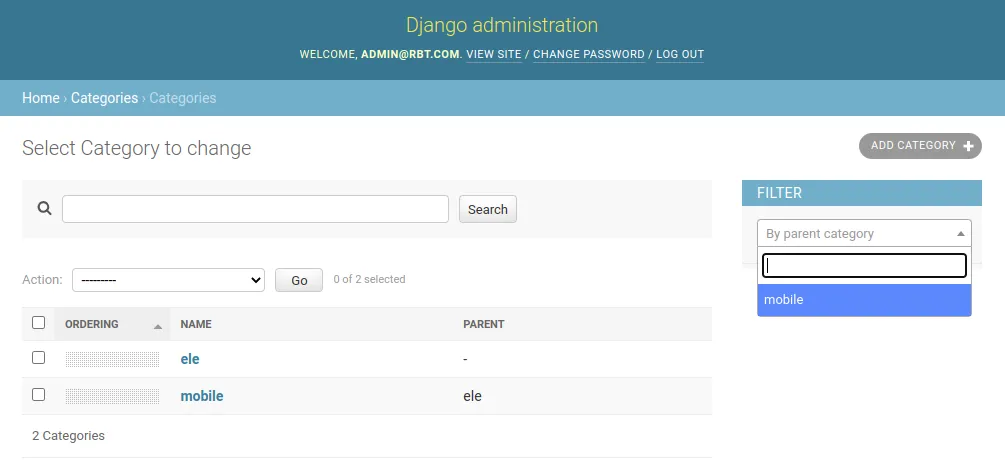This screenshot has height=463, width=1005.
Task: Click the Parent column header
Action: (484, 324)
